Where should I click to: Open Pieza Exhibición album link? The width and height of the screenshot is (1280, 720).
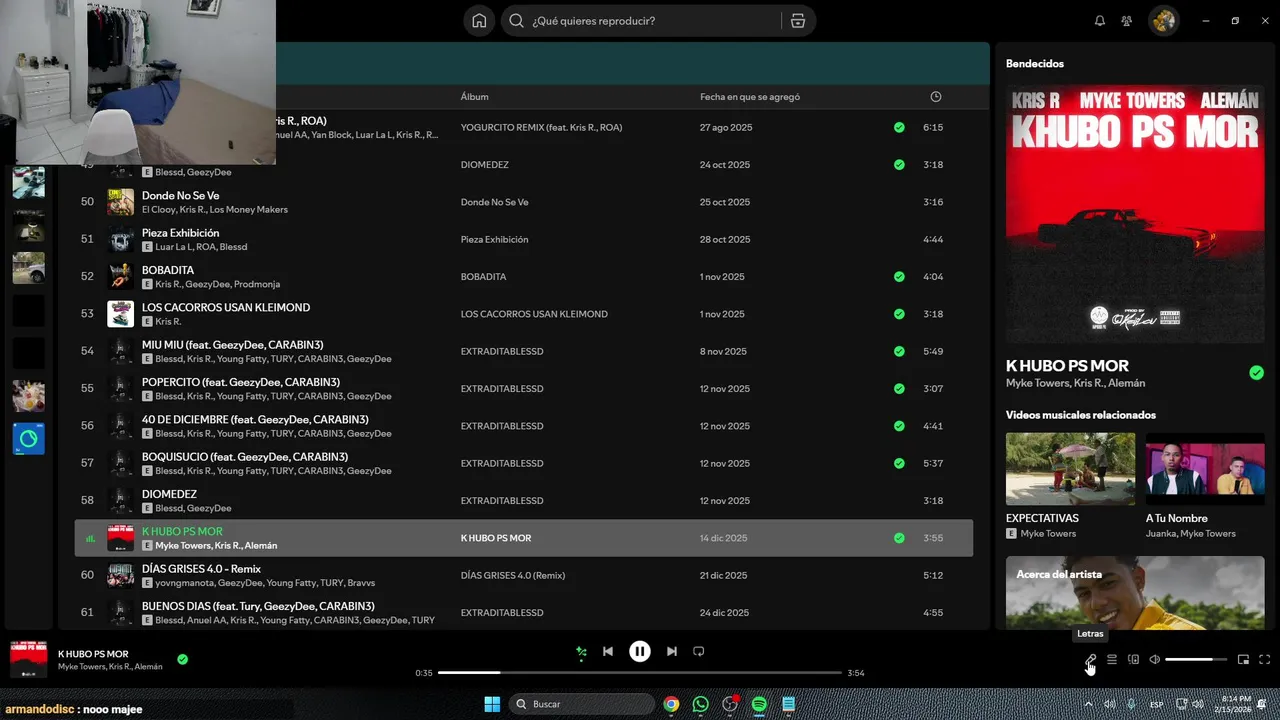point(494,240)
